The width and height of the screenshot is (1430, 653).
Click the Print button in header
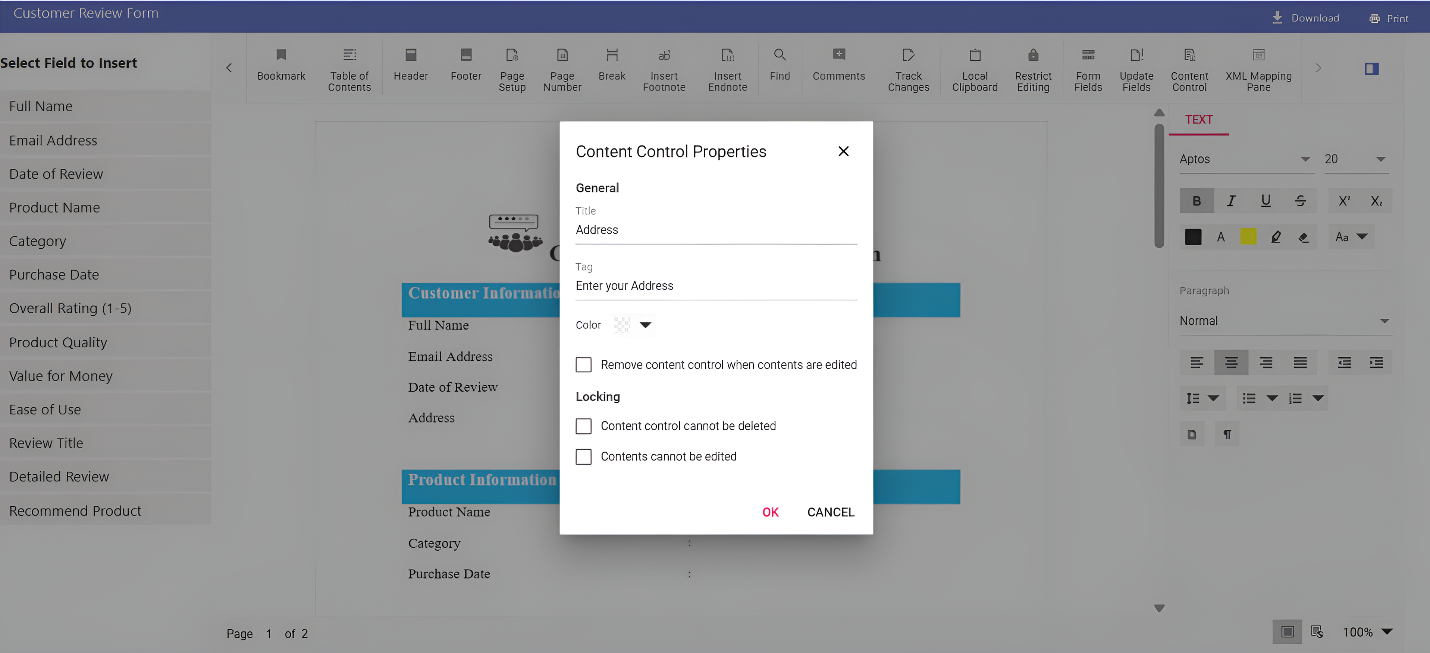pos(1389,18)
